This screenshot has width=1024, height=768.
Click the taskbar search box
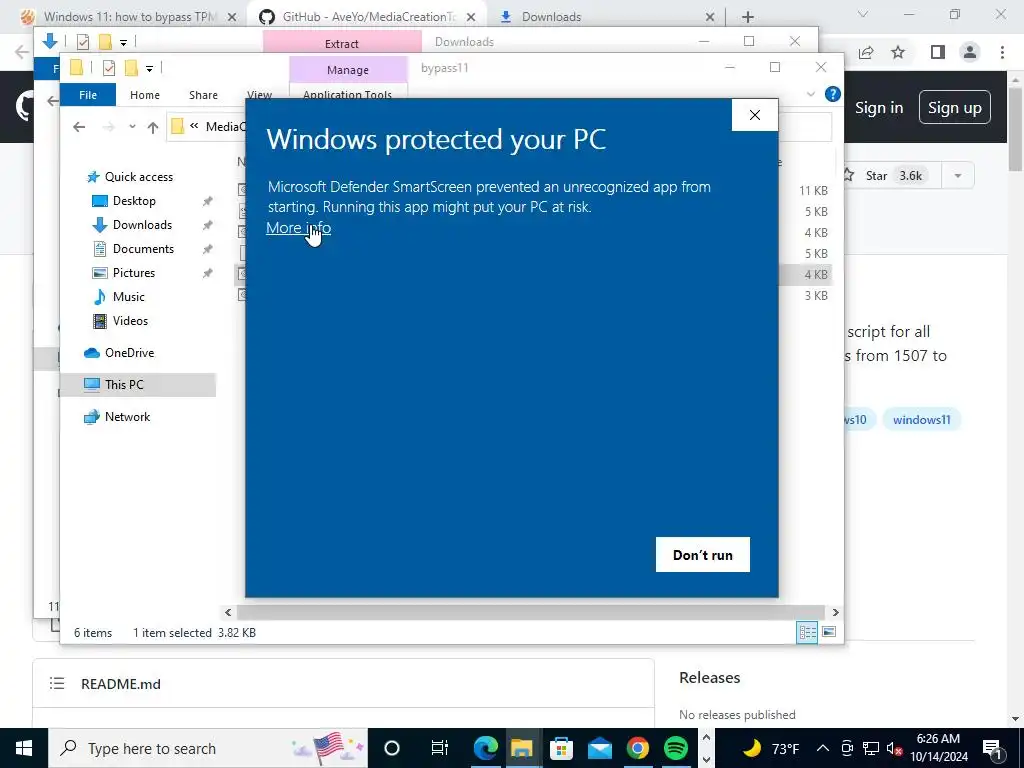coord(208,748)
